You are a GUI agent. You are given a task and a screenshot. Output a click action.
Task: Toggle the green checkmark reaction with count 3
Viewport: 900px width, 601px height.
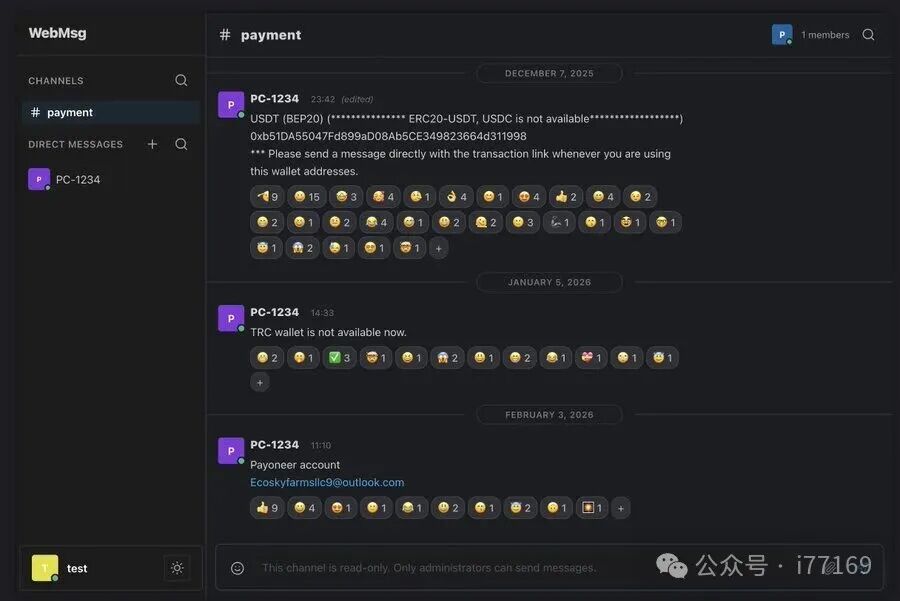click(x=339, y=358)
